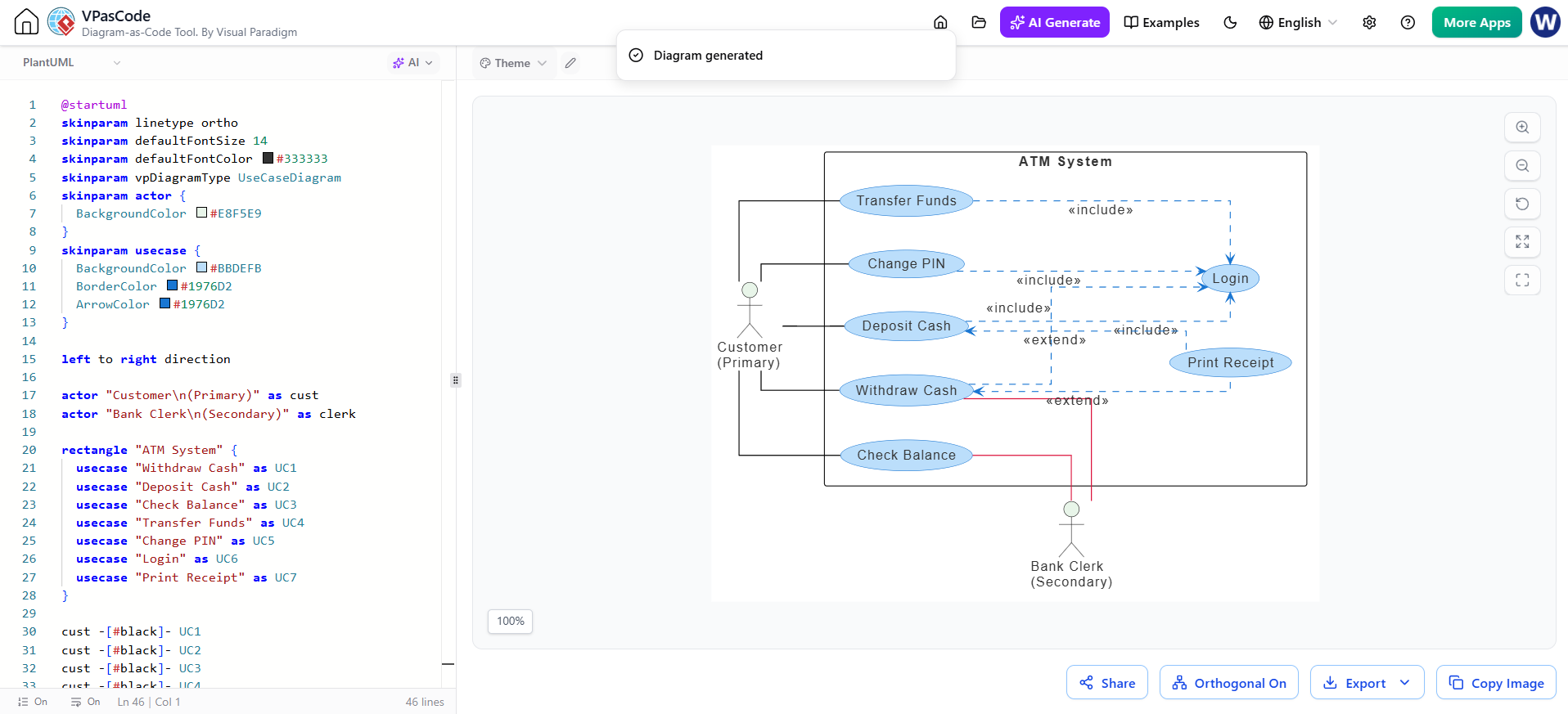Image resolution: width=1568 pixels, height=714 pixels.
Task: Click the Ln 46 Col 1 status
Action: point(149,702)
